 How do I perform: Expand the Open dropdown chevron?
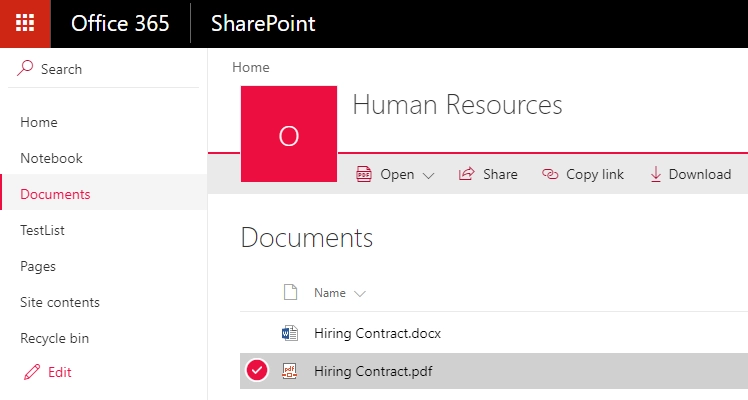tap(428, 175)
